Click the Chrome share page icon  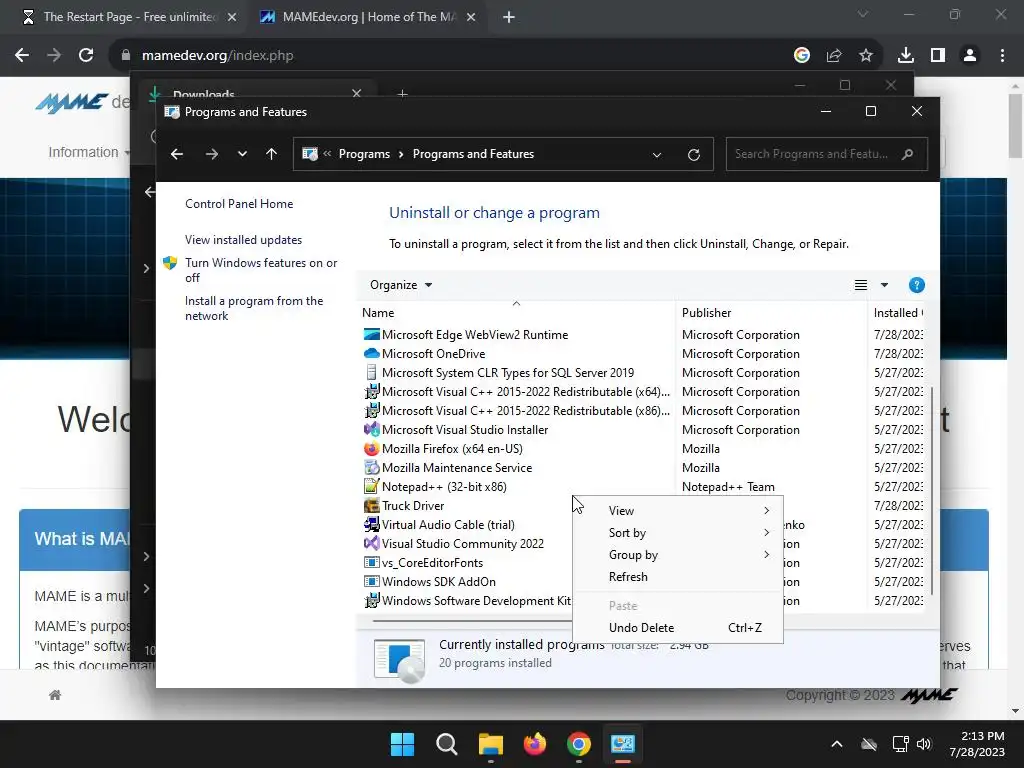[x=833, y=56]
